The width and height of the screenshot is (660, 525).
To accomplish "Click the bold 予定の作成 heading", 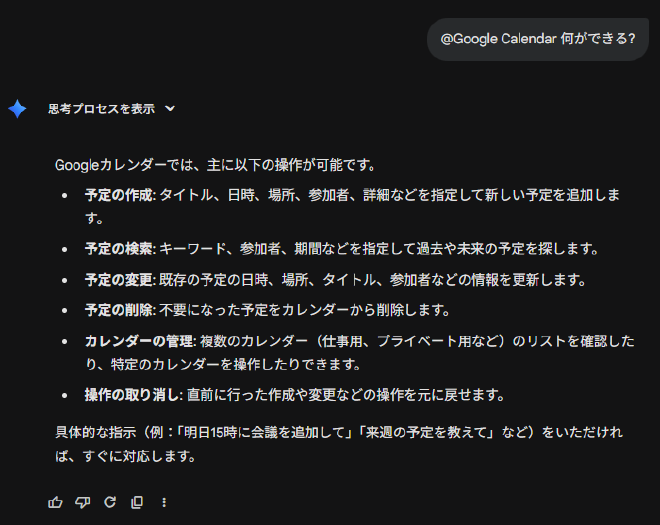I will coord(118,194).
